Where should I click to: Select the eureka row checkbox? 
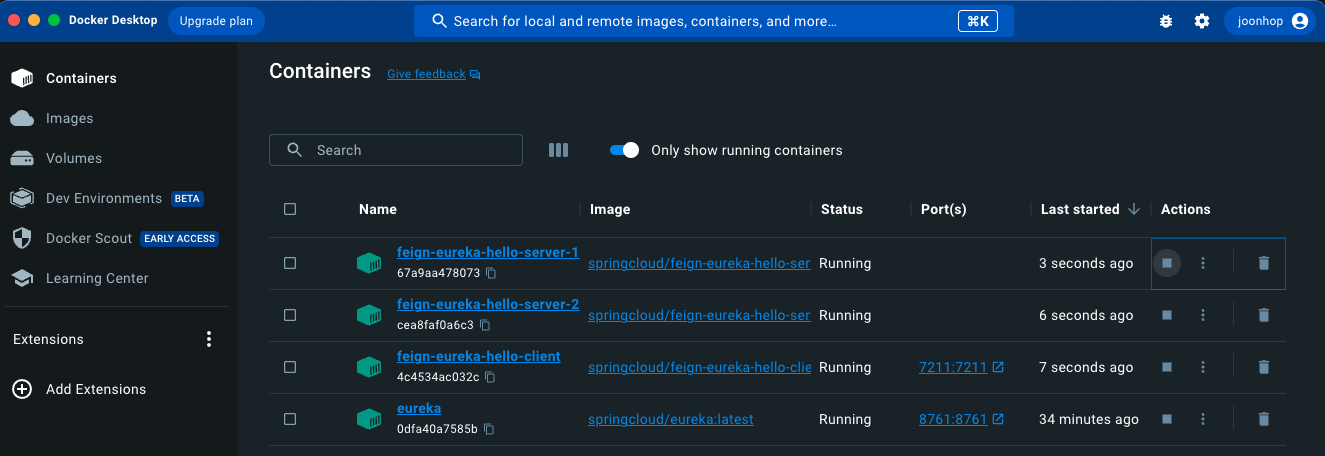tap(290, 419)
